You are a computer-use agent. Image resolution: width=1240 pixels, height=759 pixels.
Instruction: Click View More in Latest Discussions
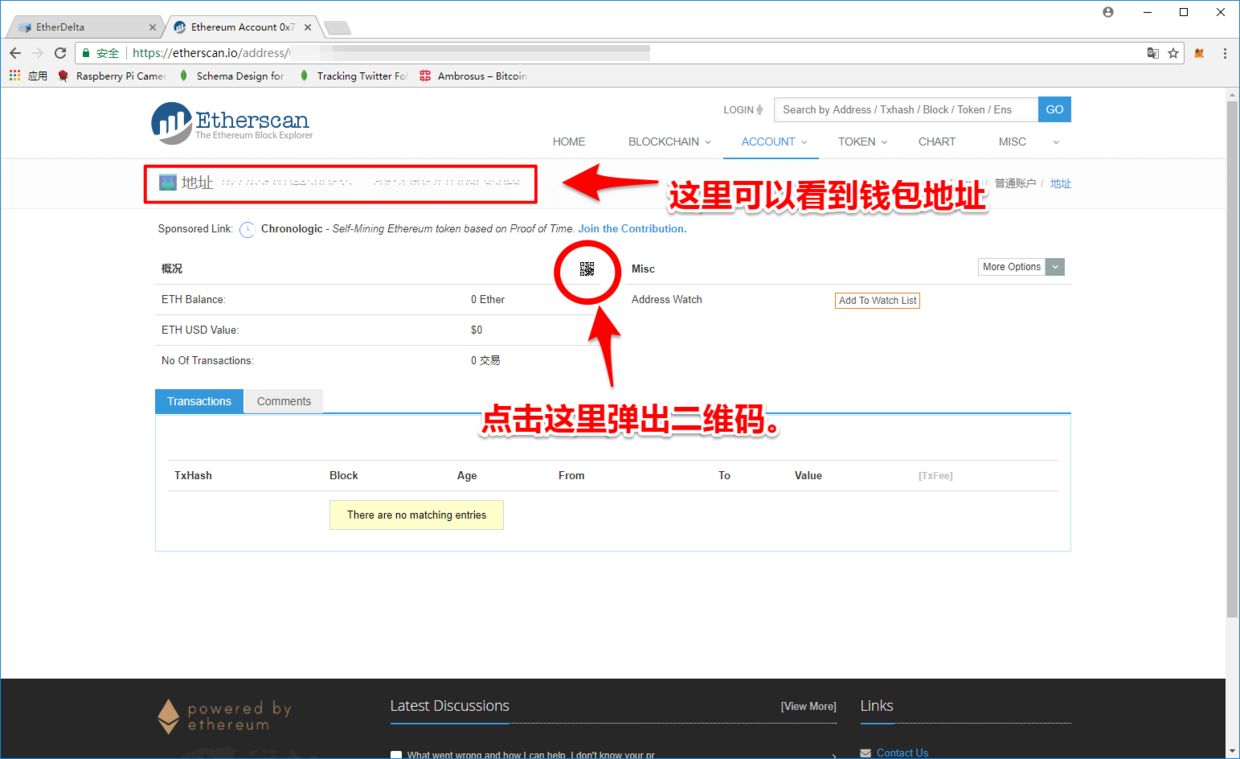(x=808, y=706)
